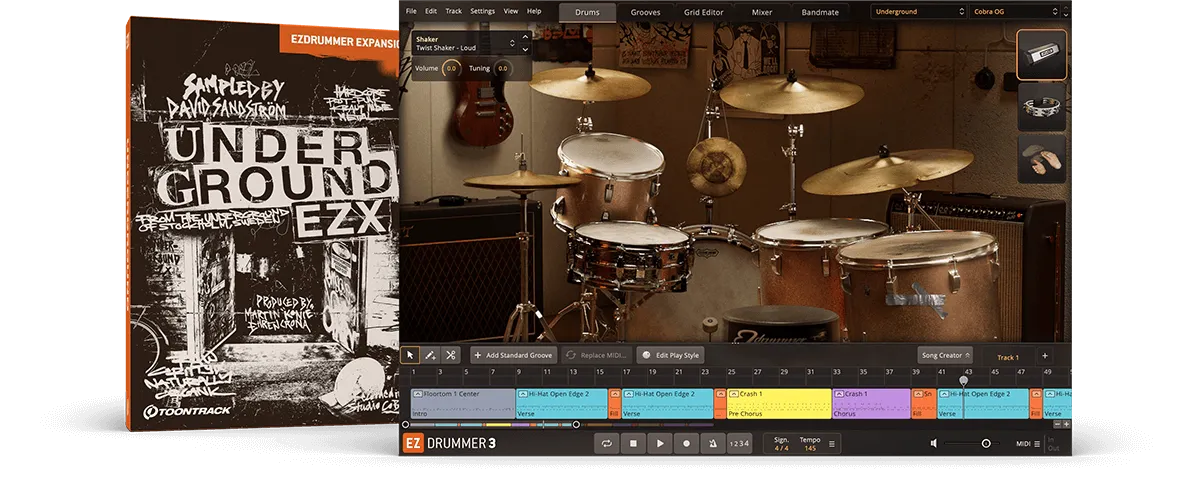The height and width of the screenshot is (488, 1200).
Task: Expand the purple Crash 1 Chorus block
Action: 838,394
